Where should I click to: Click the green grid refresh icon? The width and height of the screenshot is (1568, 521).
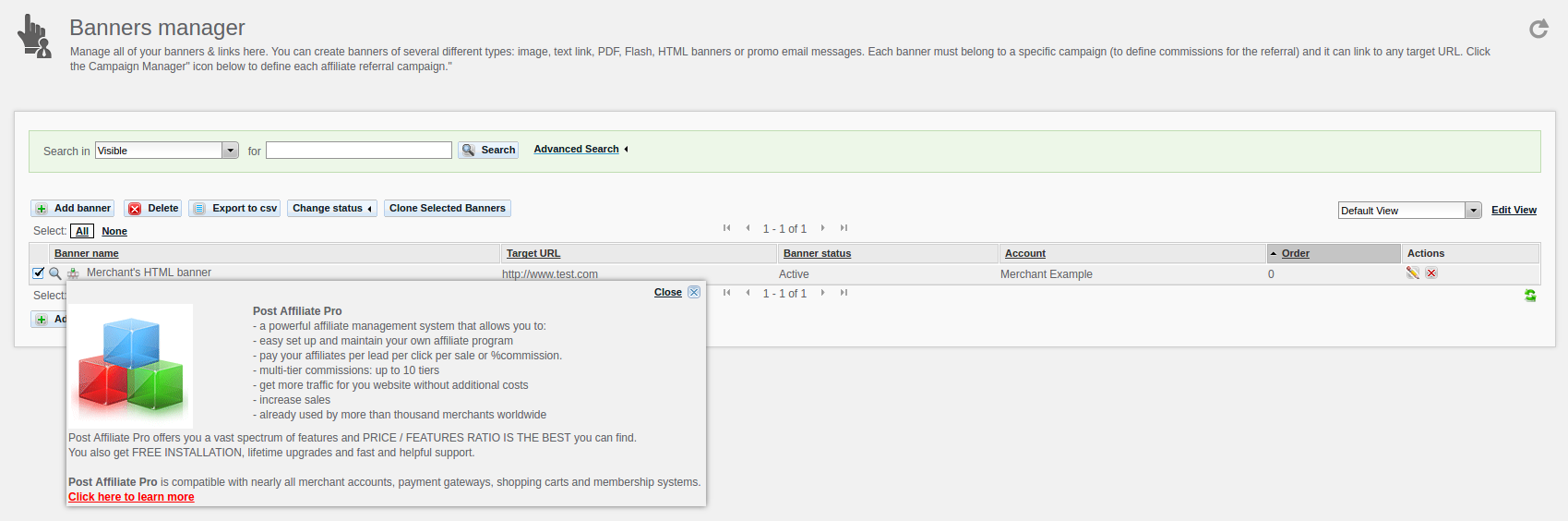point(1530,296)
